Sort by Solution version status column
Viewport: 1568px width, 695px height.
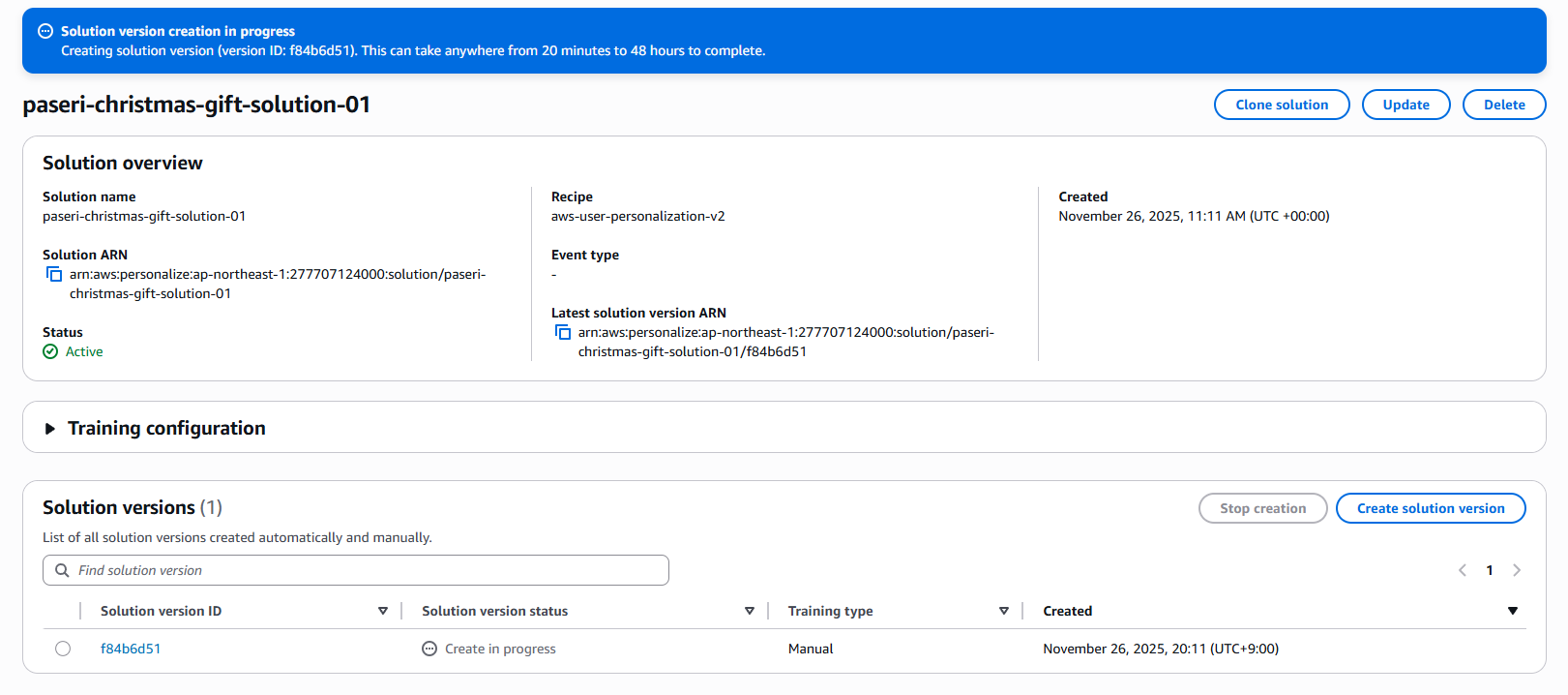tap(750, 611)
